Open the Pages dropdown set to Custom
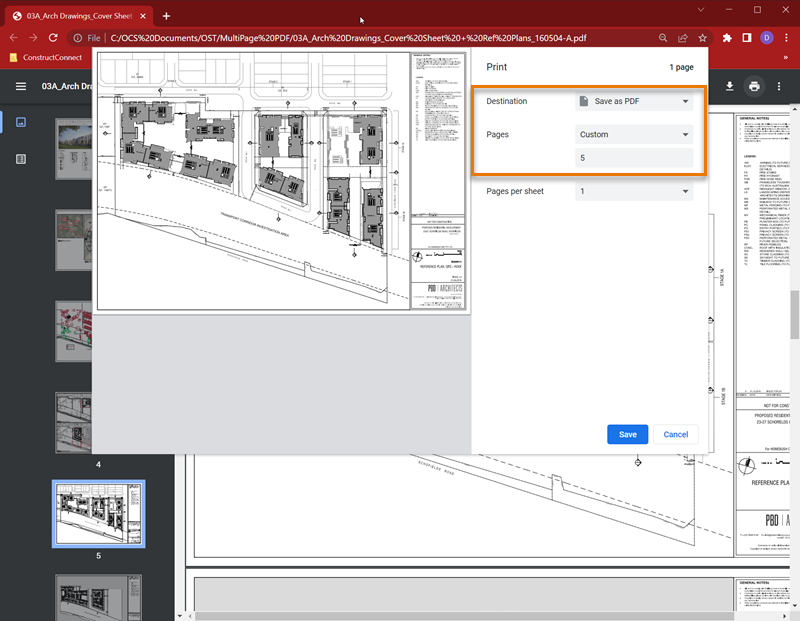The image size is (800, 621). (634, 134)
